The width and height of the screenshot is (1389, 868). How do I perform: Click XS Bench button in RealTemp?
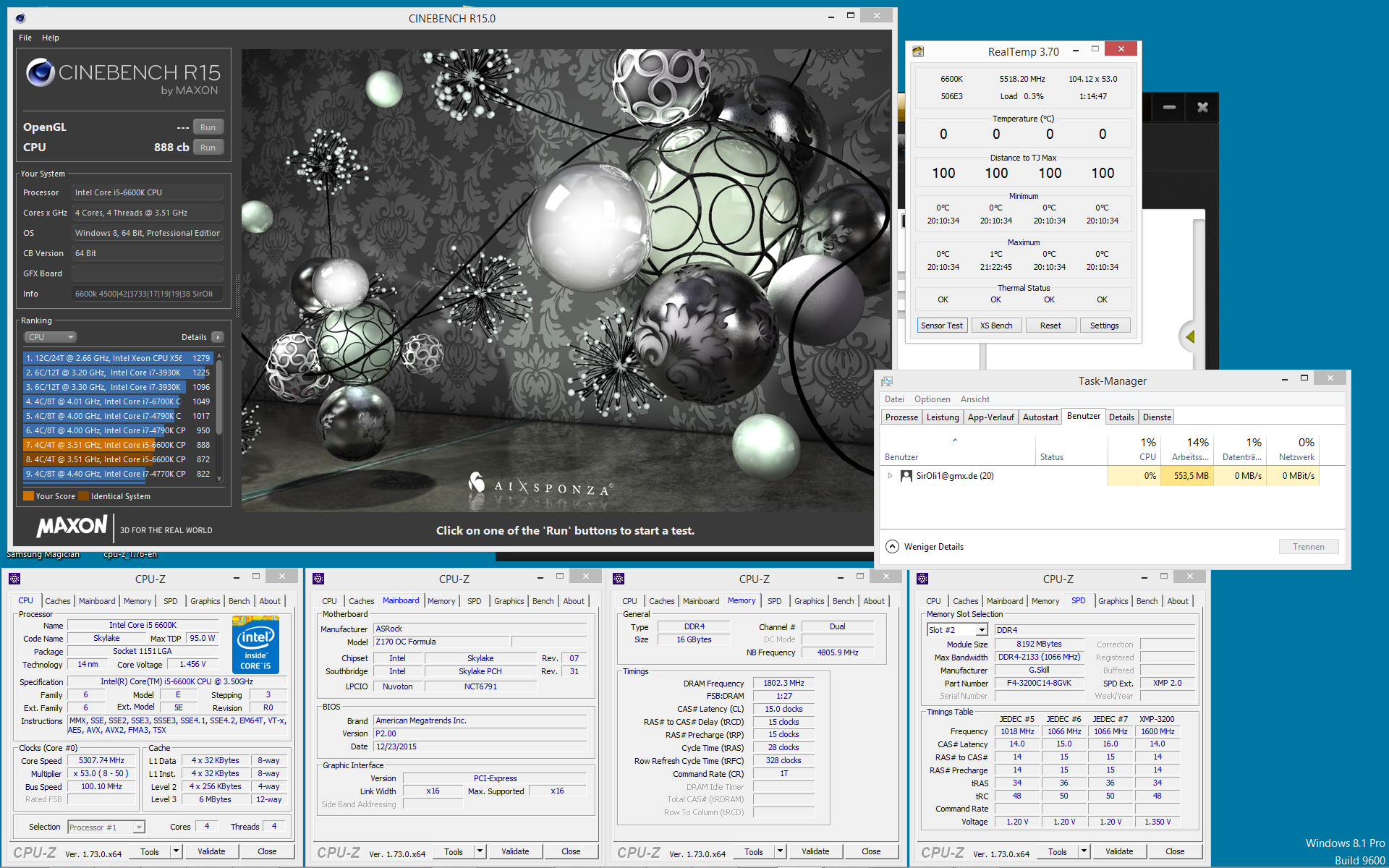point(996,325)
